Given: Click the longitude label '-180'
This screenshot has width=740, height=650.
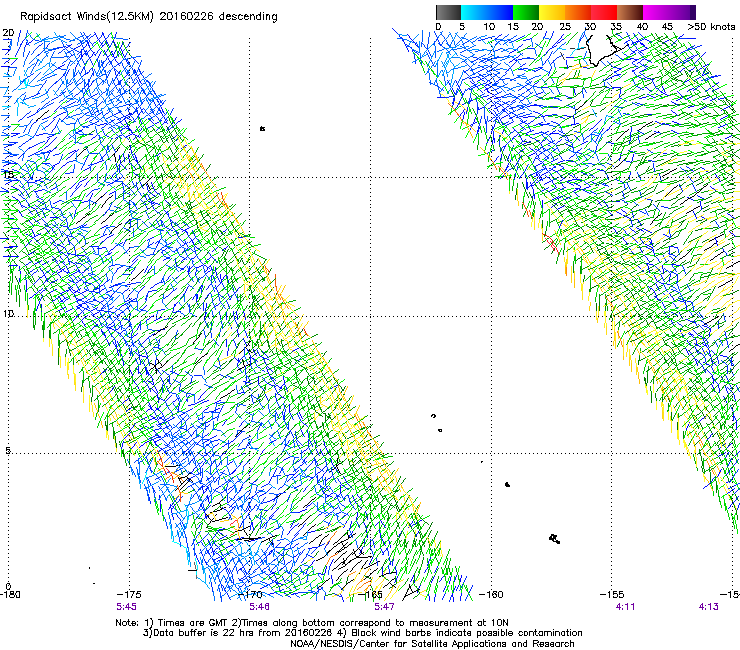Looking at the screenshot, I should (x=10, y=594).
